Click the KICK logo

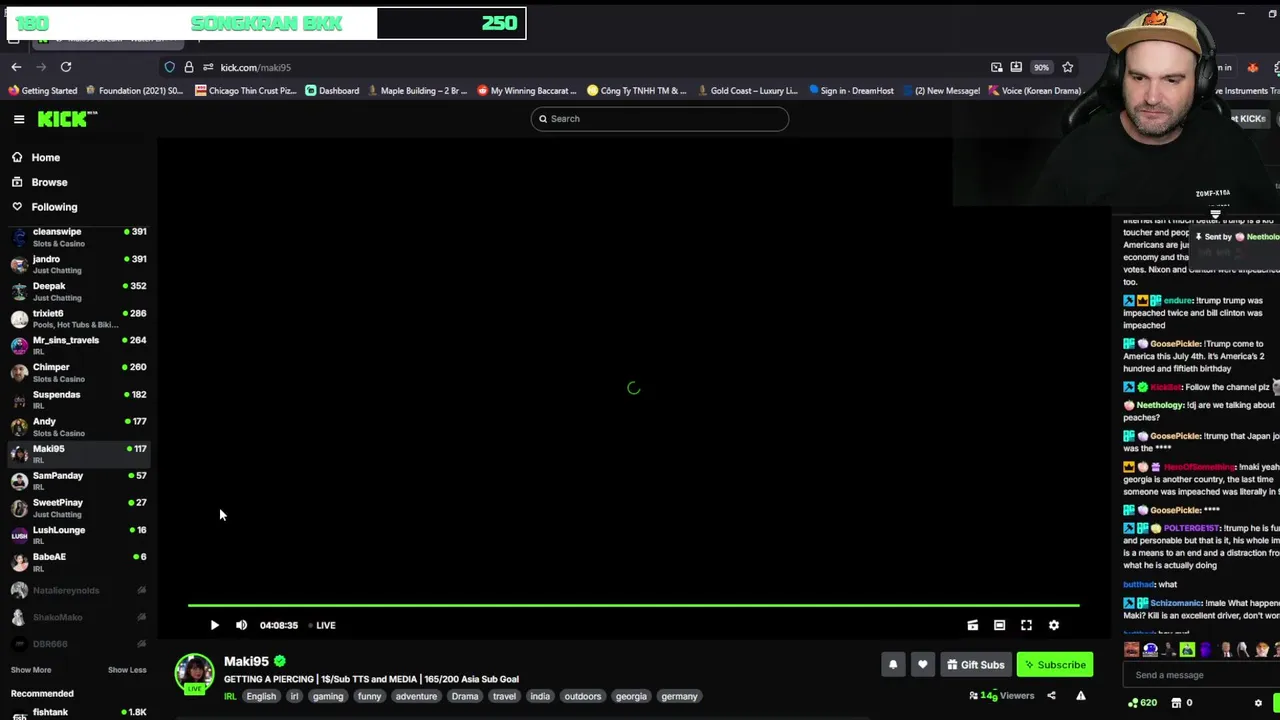(x=67, y=119)
